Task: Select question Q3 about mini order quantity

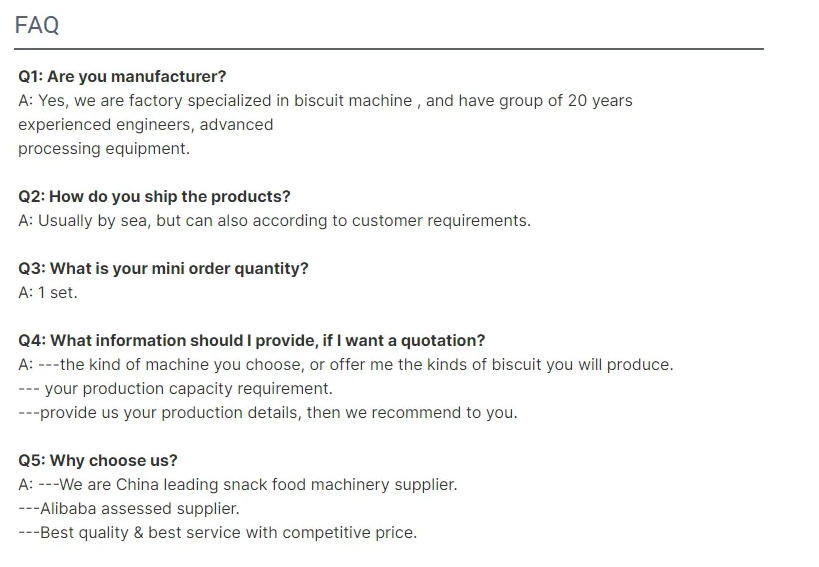Action: 163,268
